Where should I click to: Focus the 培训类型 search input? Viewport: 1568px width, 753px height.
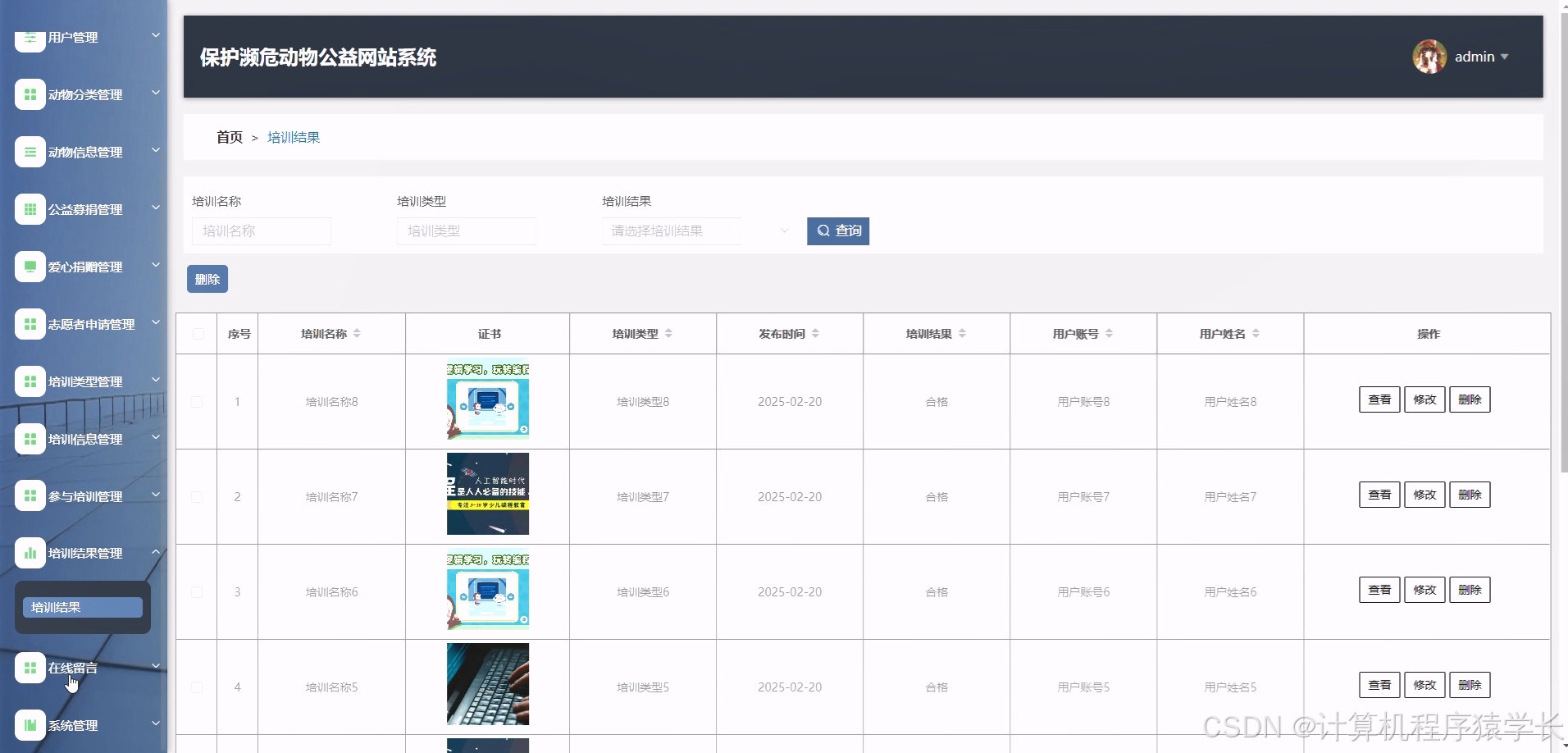(467, 231)
